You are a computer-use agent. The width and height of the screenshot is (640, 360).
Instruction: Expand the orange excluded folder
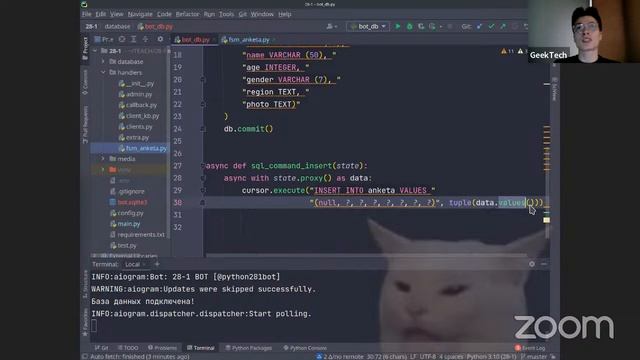(x=103, y=169)
